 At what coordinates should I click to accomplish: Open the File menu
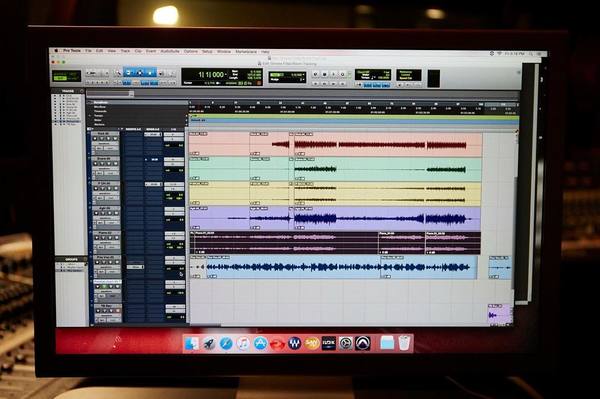(88, 50)
